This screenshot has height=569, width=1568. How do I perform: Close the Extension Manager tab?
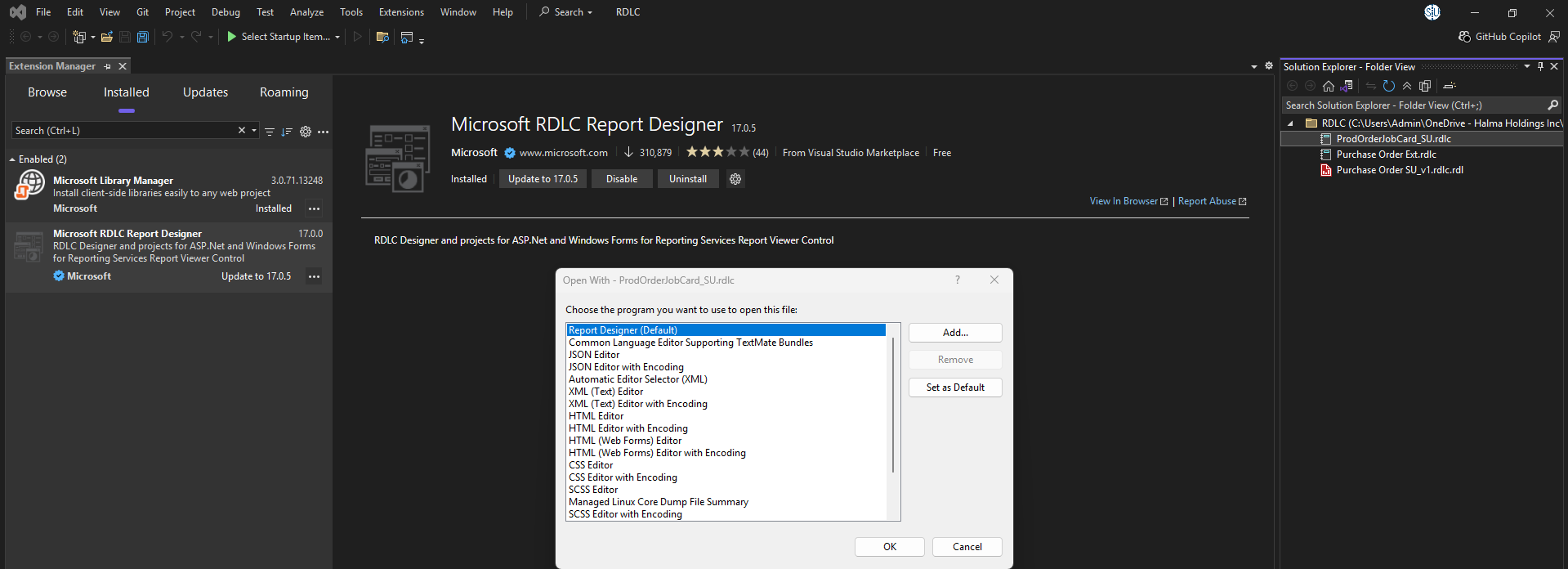coord(123,66)
